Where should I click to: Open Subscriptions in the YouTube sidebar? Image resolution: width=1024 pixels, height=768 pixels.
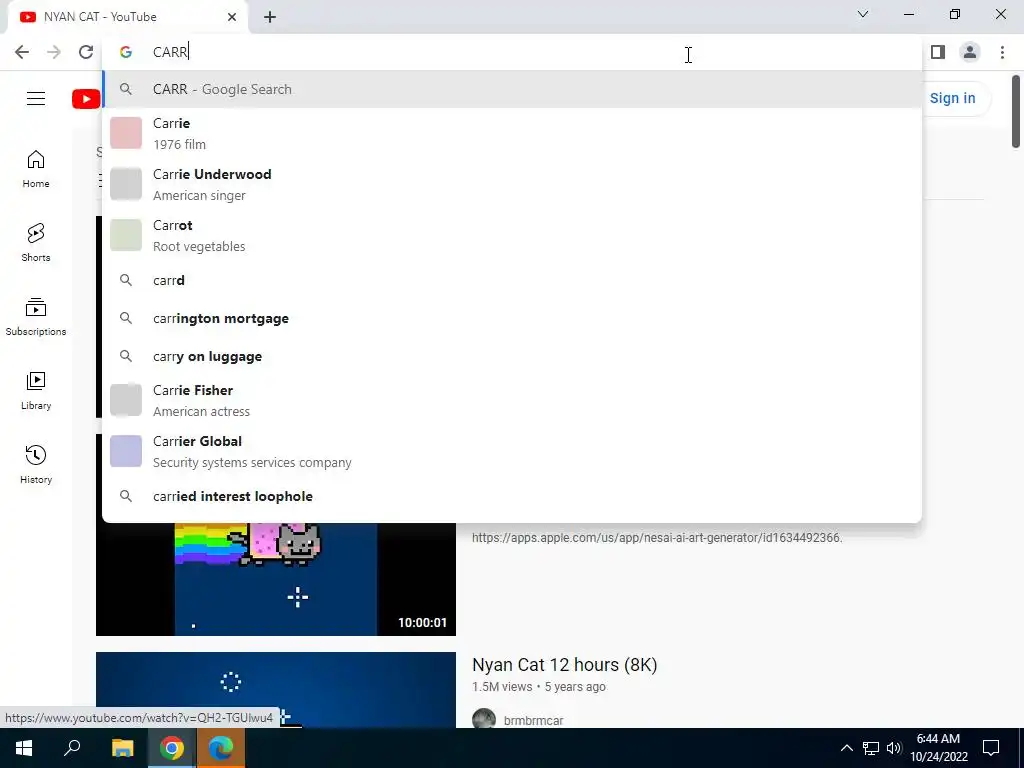(x=36, y=317)
